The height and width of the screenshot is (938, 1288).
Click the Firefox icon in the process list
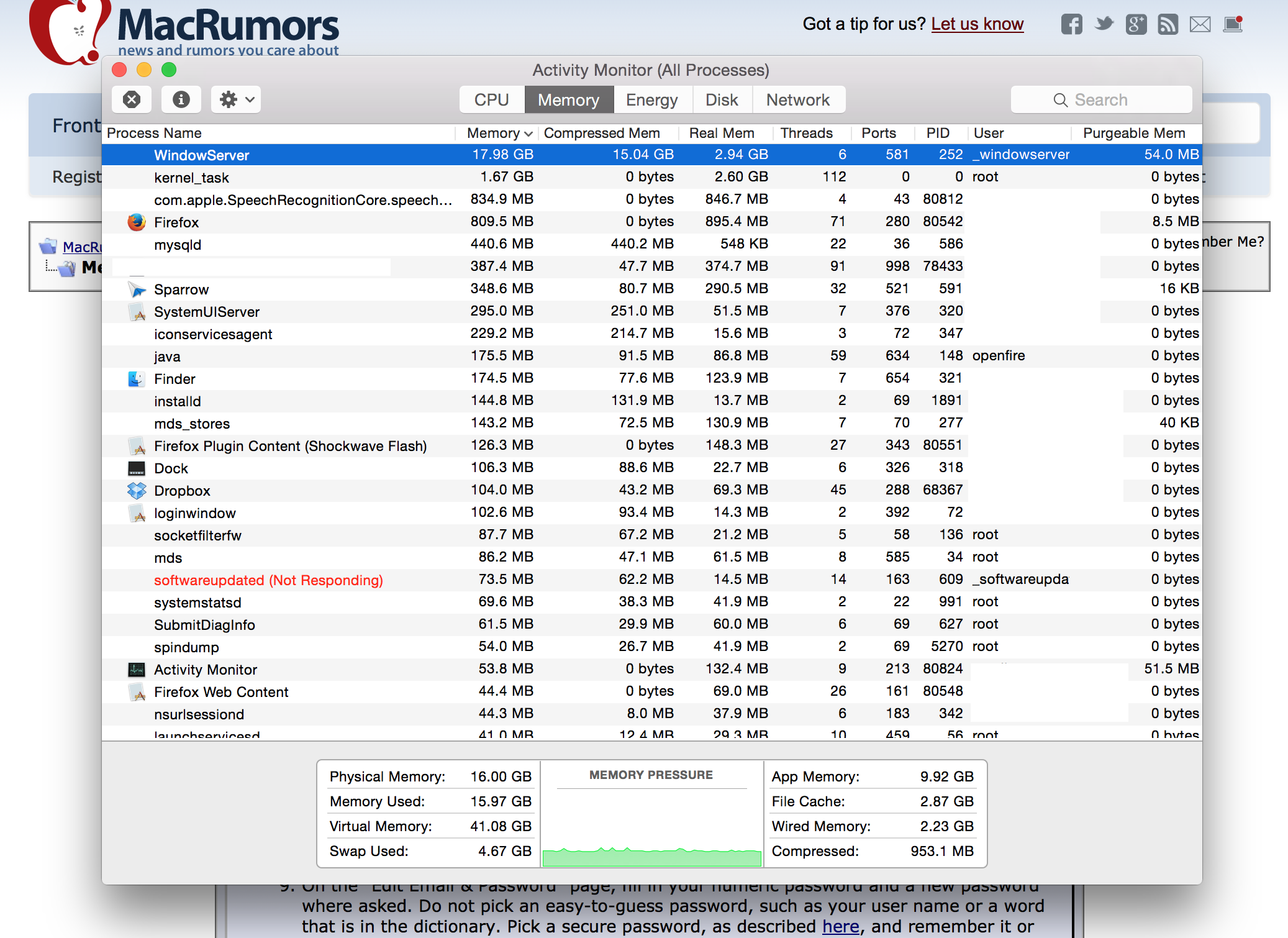137,222
